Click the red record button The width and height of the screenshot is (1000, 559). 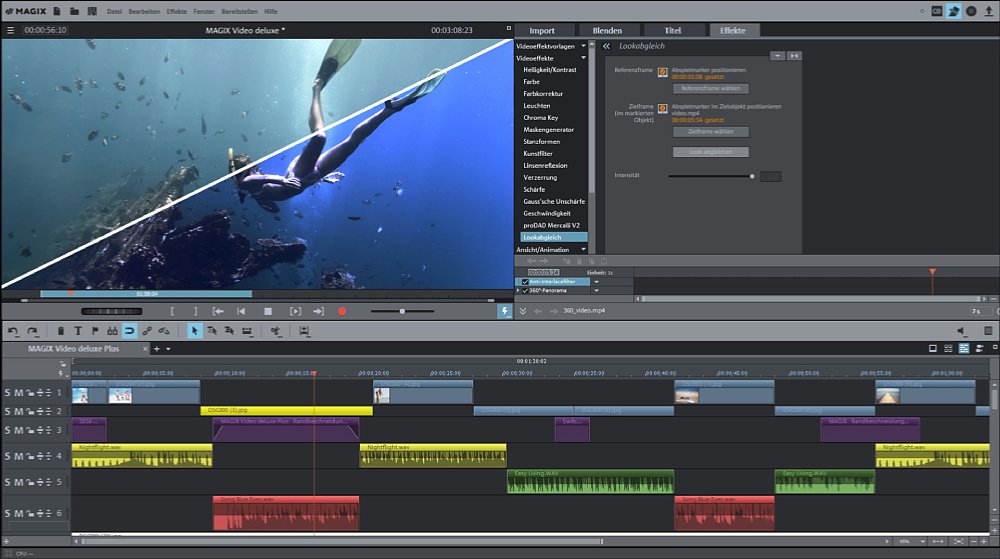click(x=342, y=312)
